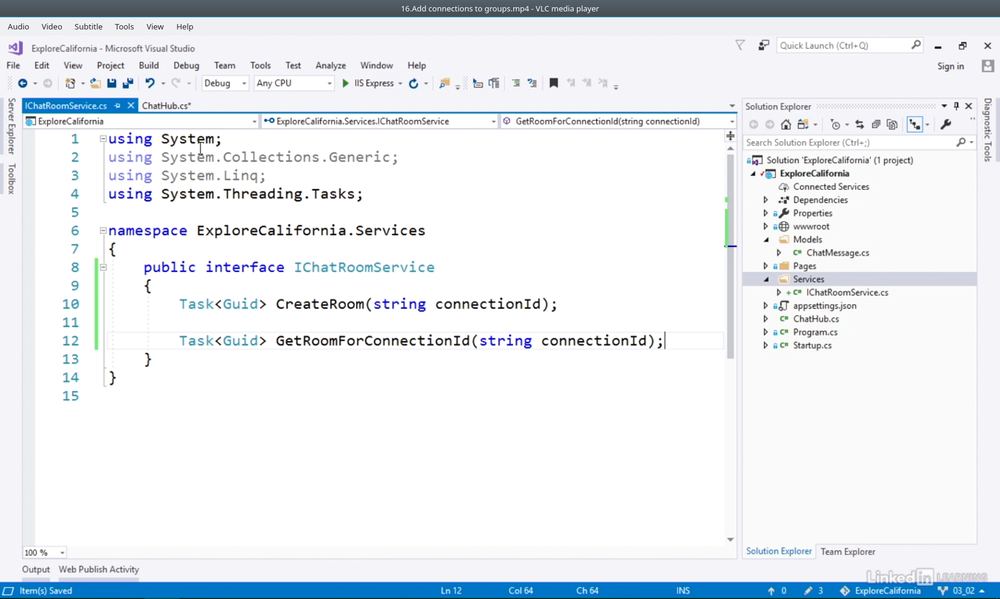This screenshot has height=599, width=1000.
Task: Click the Solution Explorer Home icon
Action: pyautogui.click(x=786, y=124)
